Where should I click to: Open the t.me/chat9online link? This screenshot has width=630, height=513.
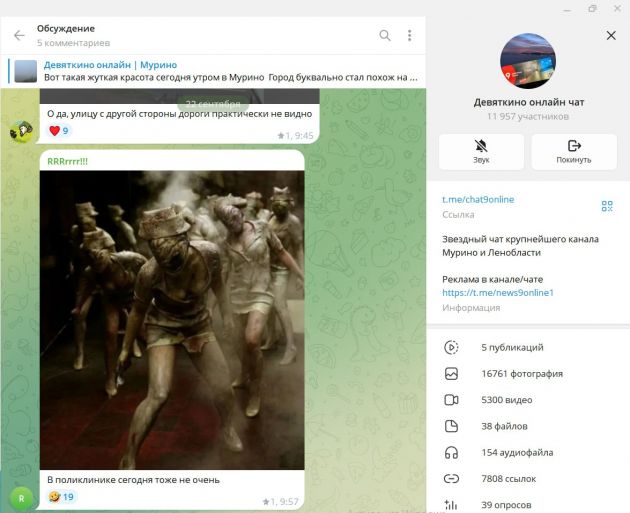(478, 199)
